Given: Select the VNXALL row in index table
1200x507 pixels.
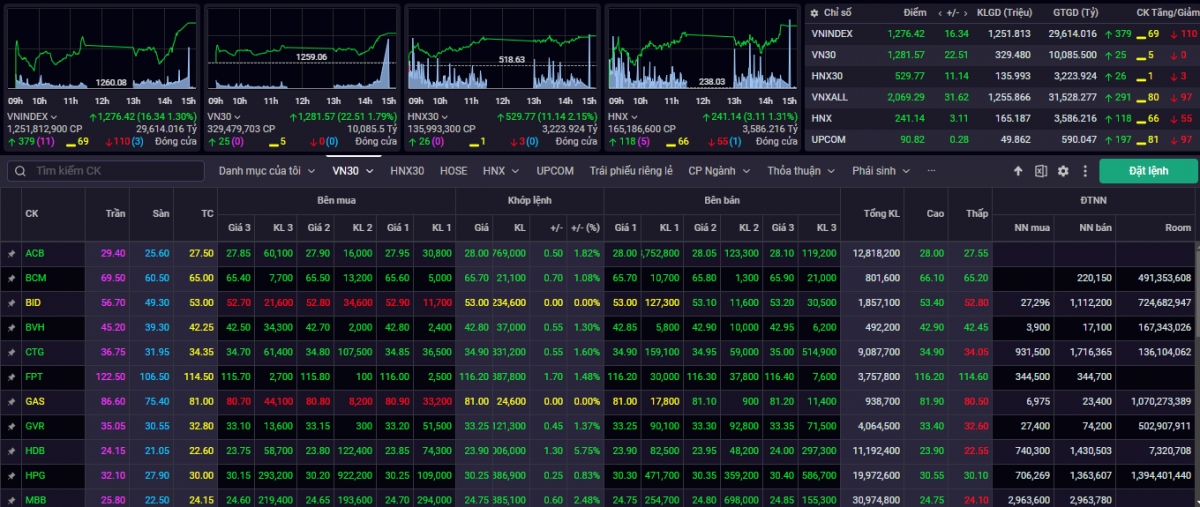Looking at the screenshot, I should pos(1002,97).
